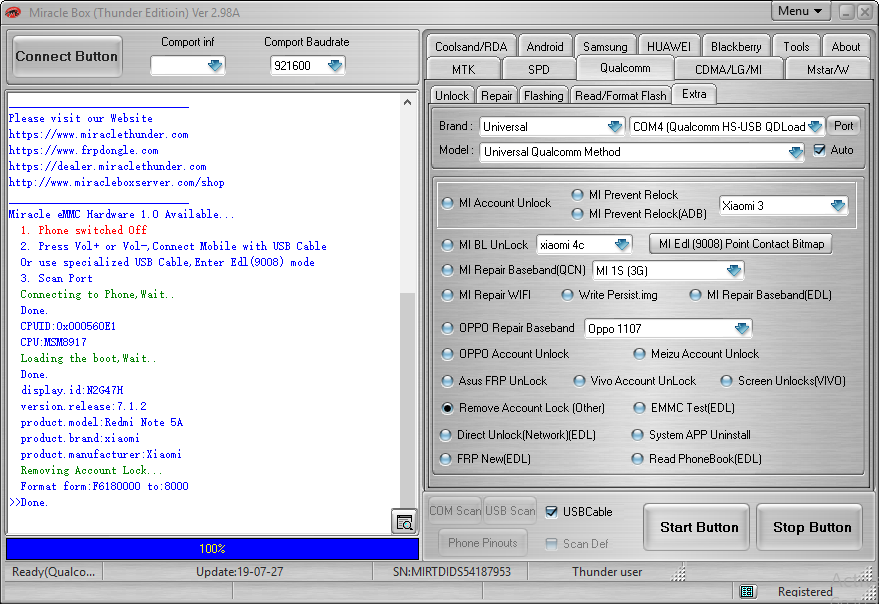The width and height of the screenshot is (879, 604).
Task: Toggle the USBCable checkbox
Action: point(552,511)
